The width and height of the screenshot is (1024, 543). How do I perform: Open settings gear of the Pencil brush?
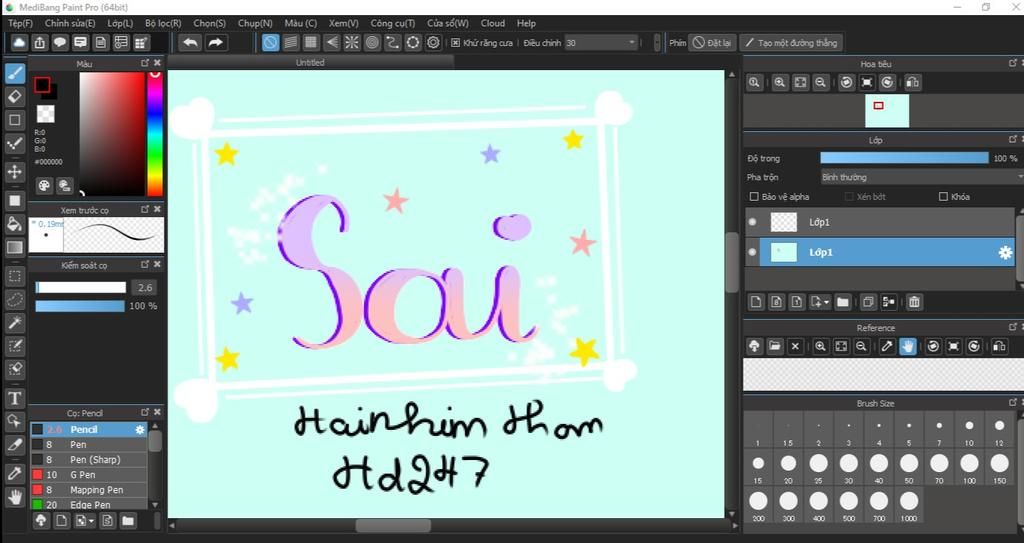pyautogui.click(x=140, y=429)
